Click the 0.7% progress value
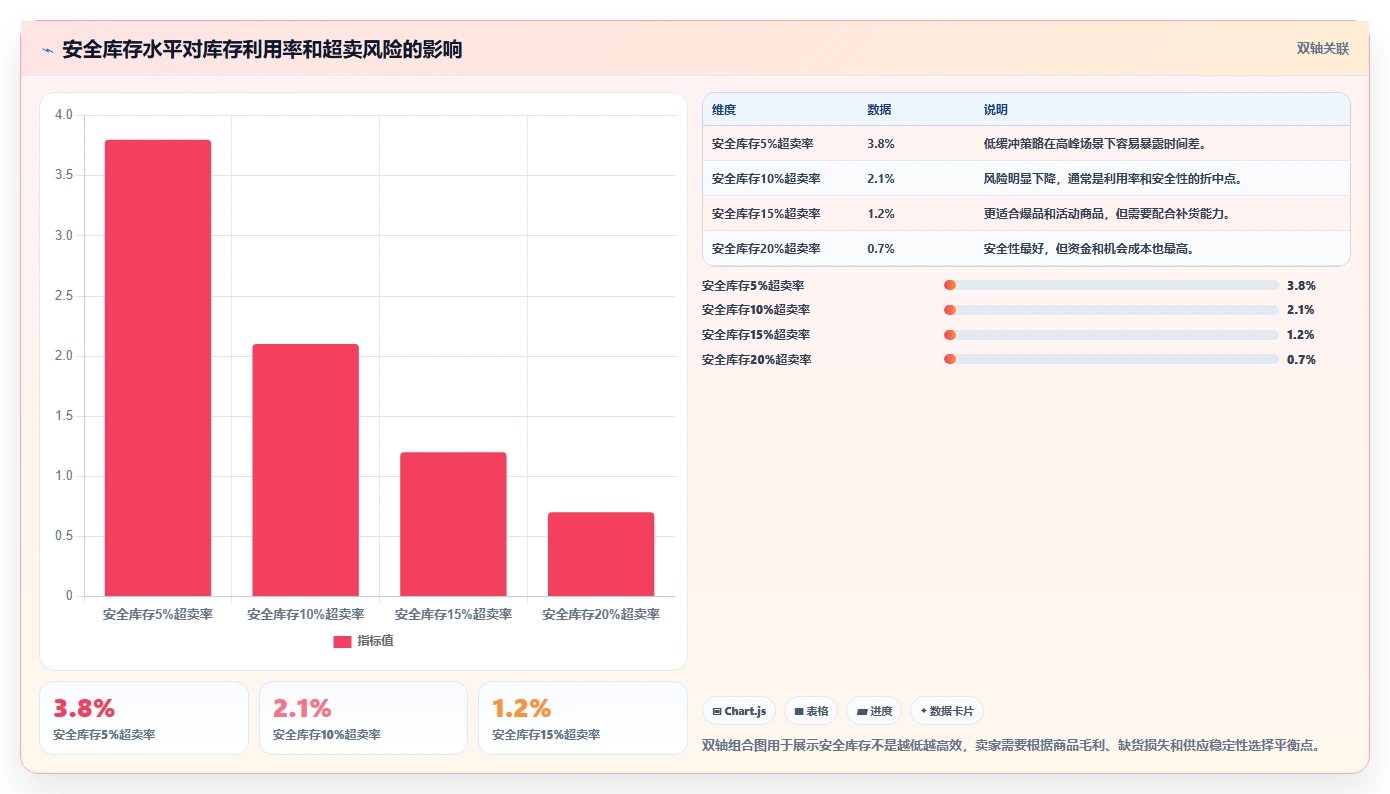 coord(1301,359)
